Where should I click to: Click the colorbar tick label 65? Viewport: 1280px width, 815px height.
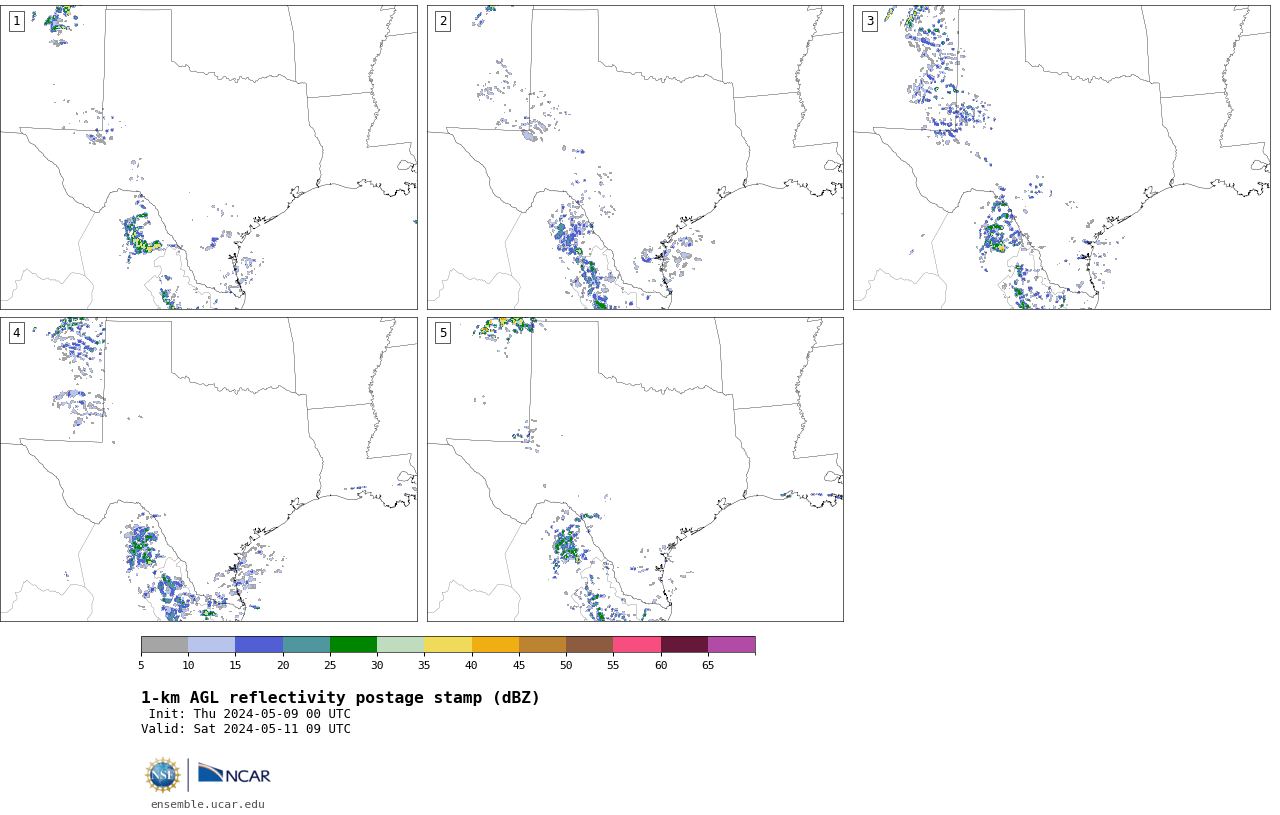tap(708, 666)
